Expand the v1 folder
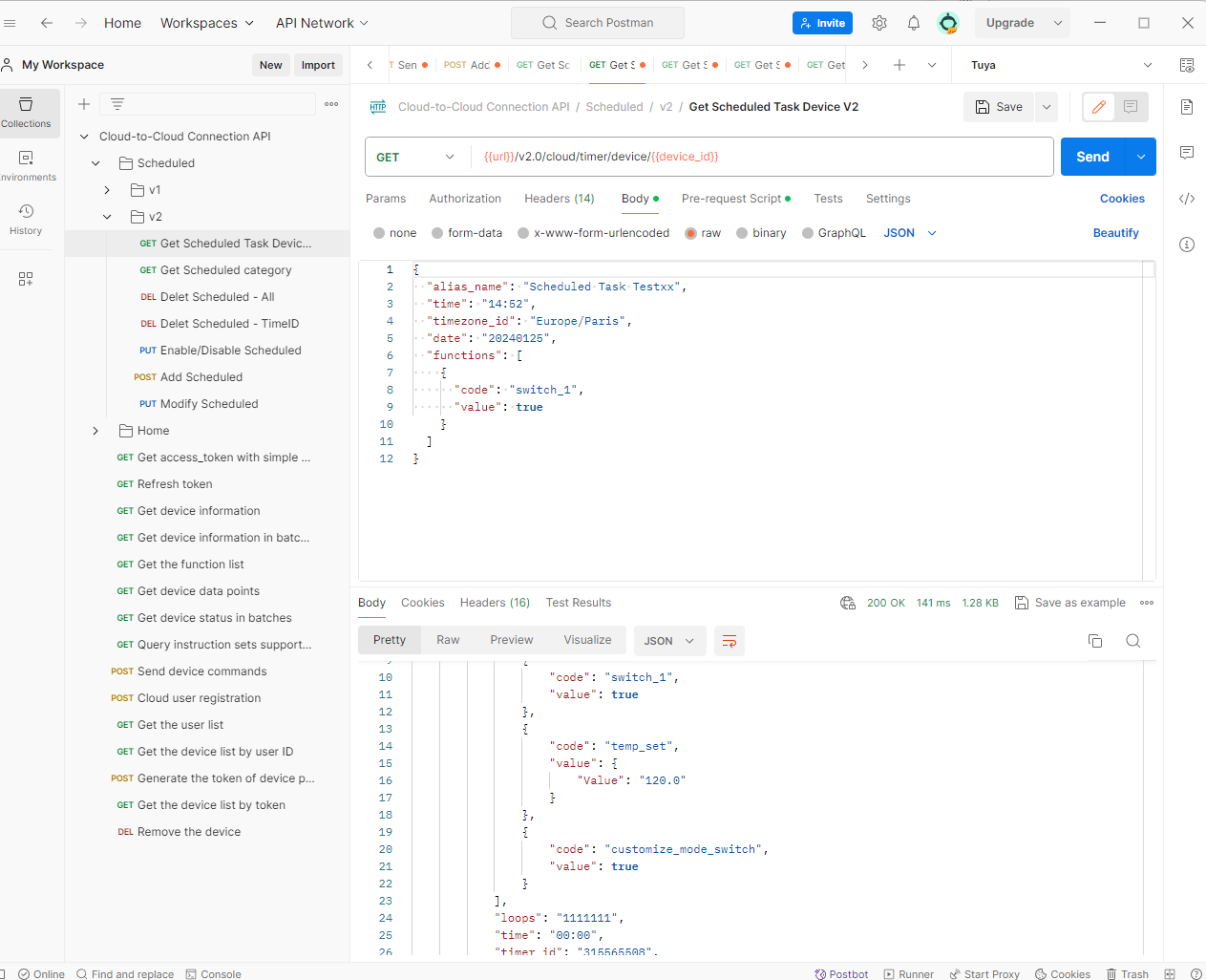The height and width of the screenshot is (980, 1206). click(x=107, y=190)
